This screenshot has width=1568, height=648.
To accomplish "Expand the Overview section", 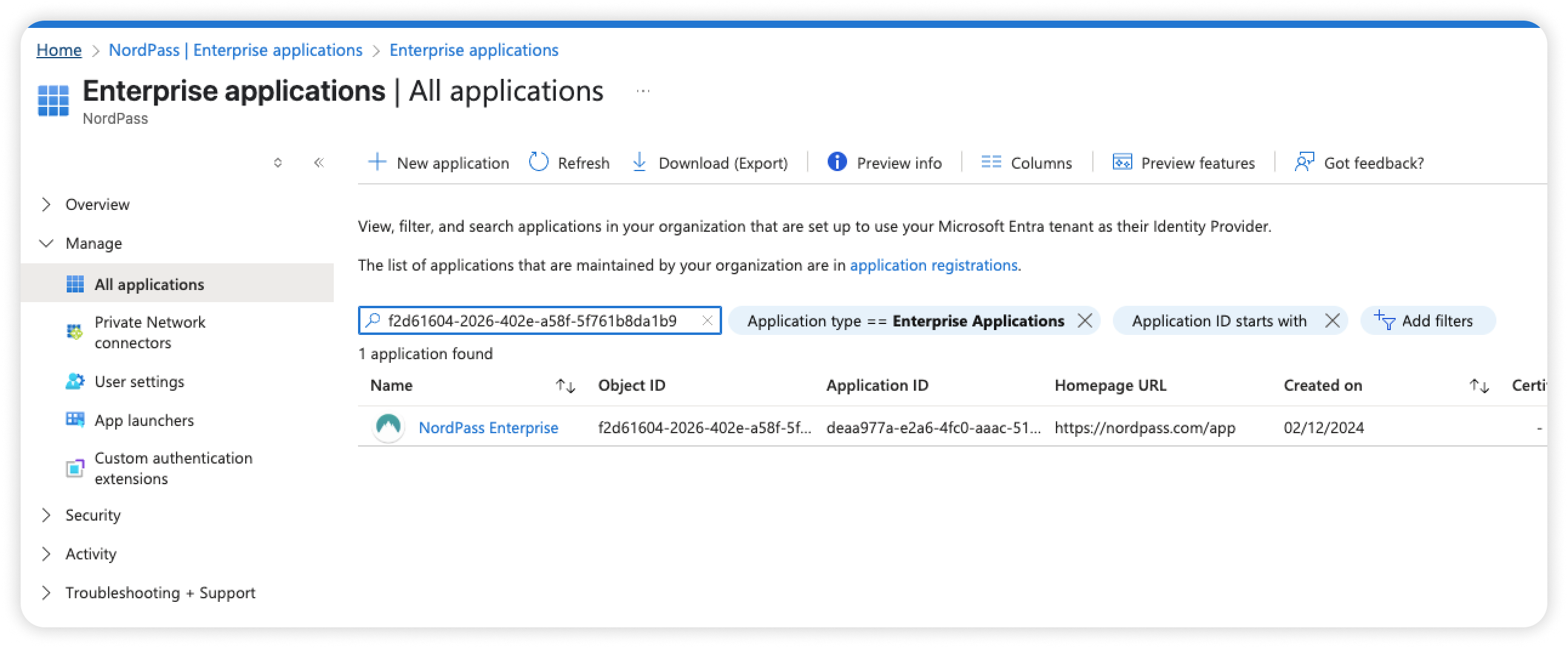I will [x=46, y=204].
